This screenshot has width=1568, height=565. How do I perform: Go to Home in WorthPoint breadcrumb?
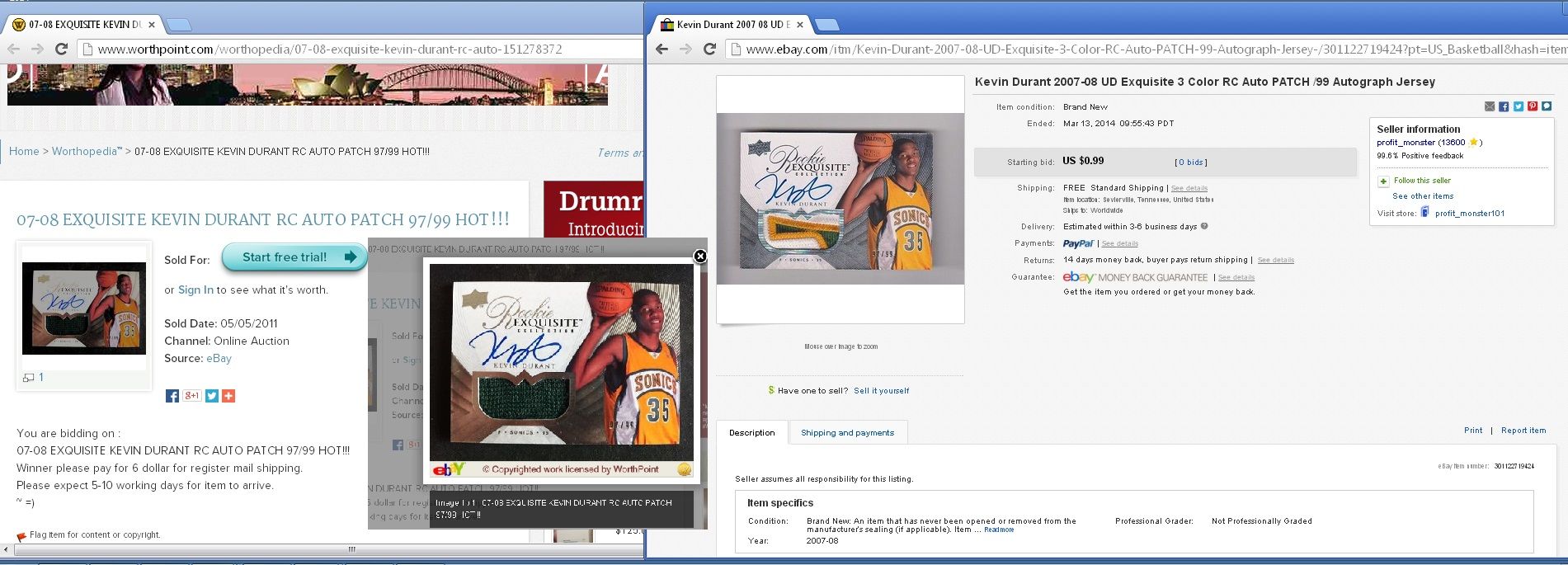pos(24,152)
